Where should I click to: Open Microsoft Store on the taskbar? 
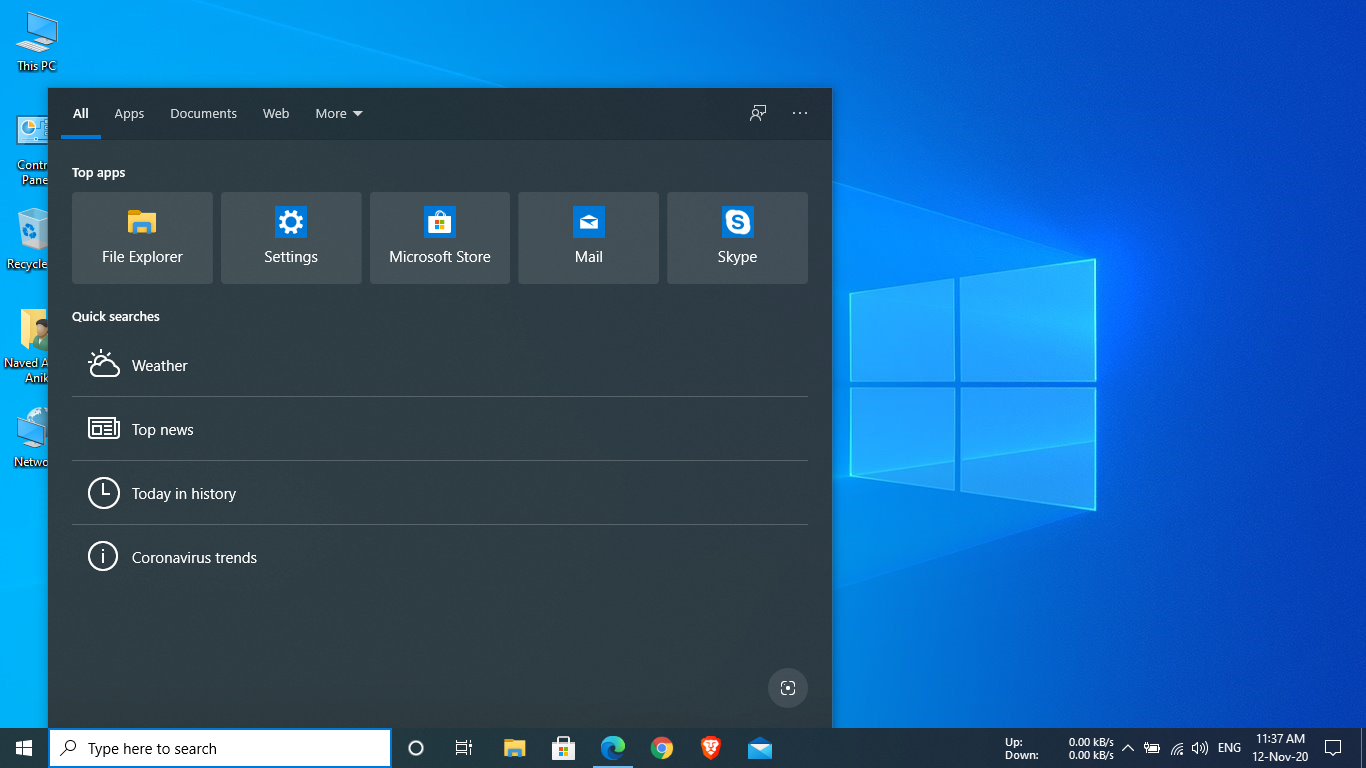(x=563, y=748)
